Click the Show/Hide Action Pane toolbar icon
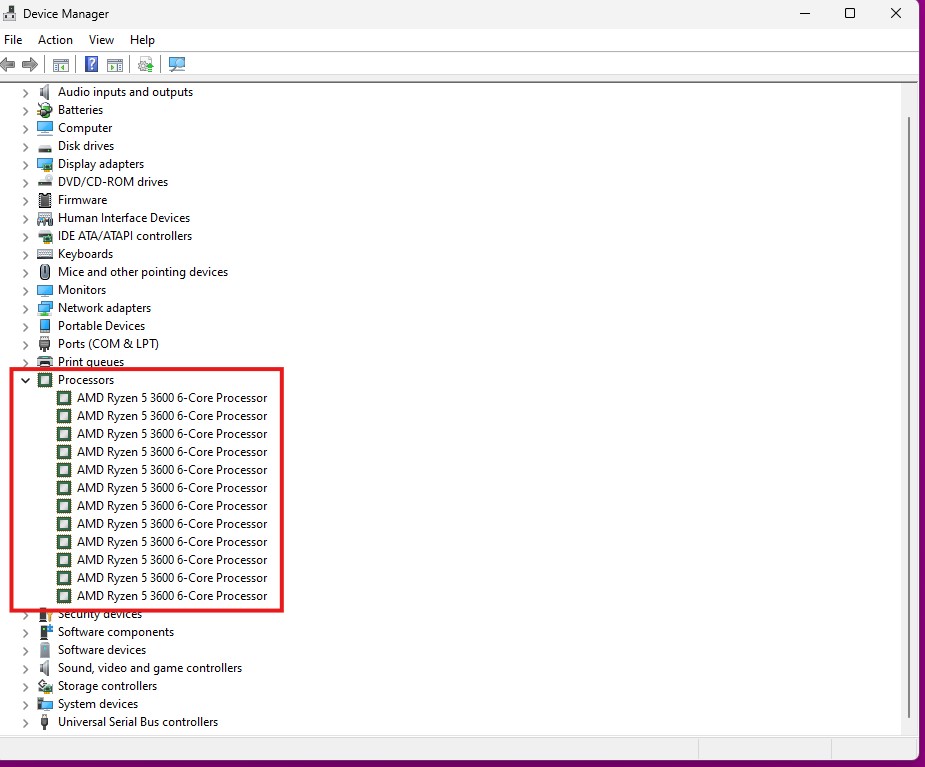Image resolution: width=925 pixels, height=767 pixels. point(115,65)
